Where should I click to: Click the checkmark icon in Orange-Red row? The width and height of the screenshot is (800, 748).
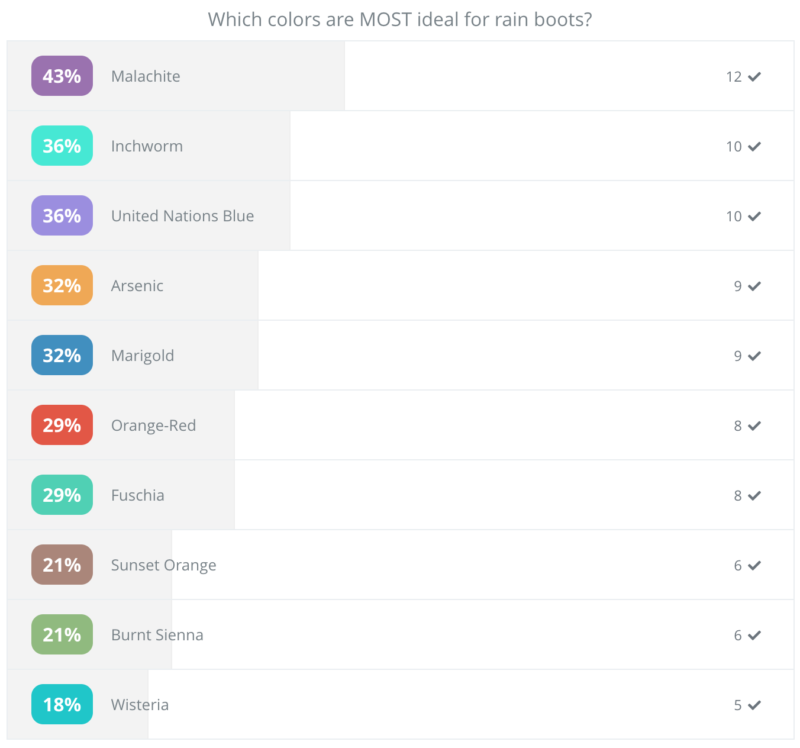tap(754, 426)
